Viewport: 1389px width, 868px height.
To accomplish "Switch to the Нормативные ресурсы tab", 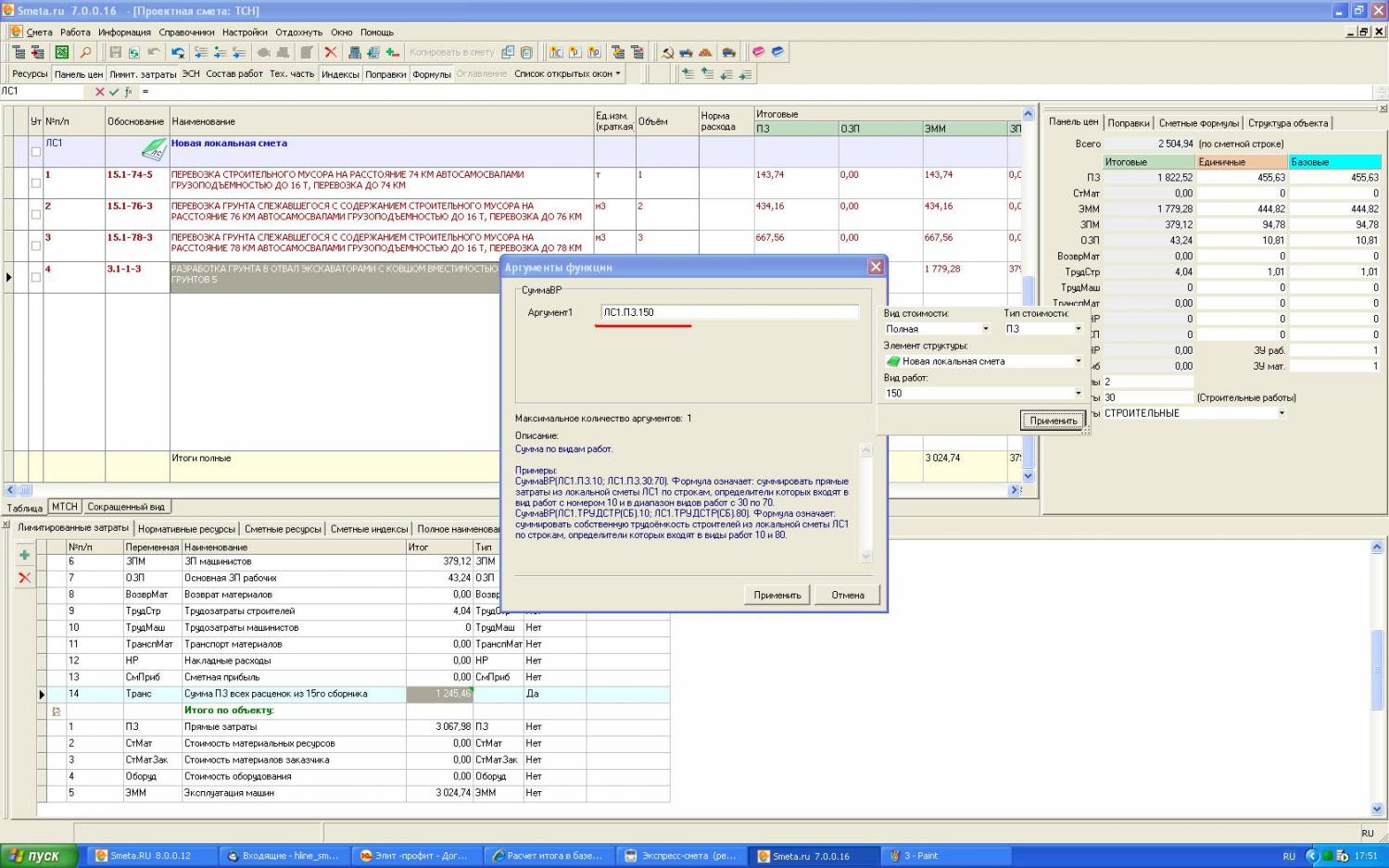I will (x=186, y=529).
